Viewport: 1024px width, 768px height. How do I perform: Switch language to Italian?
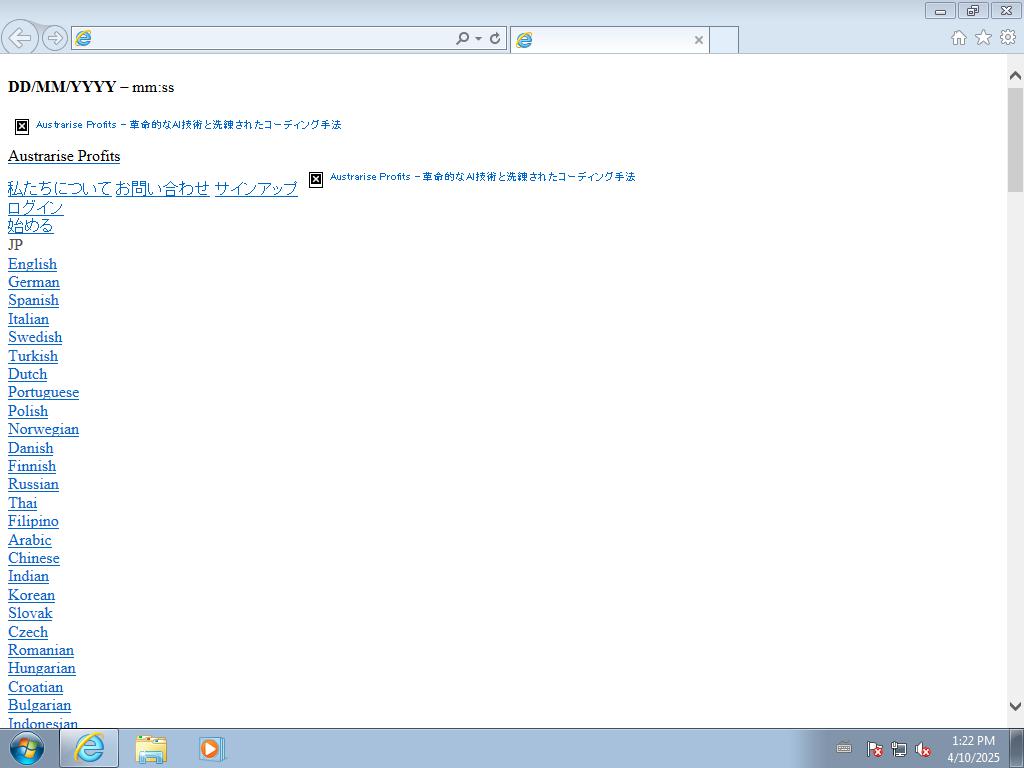(29, 319)
